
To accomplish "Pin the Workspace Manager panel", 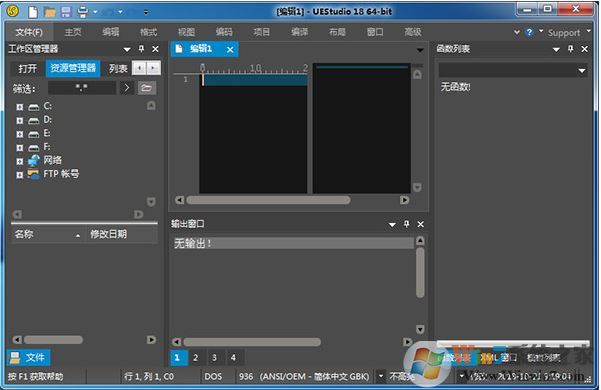I will point(141,49).
